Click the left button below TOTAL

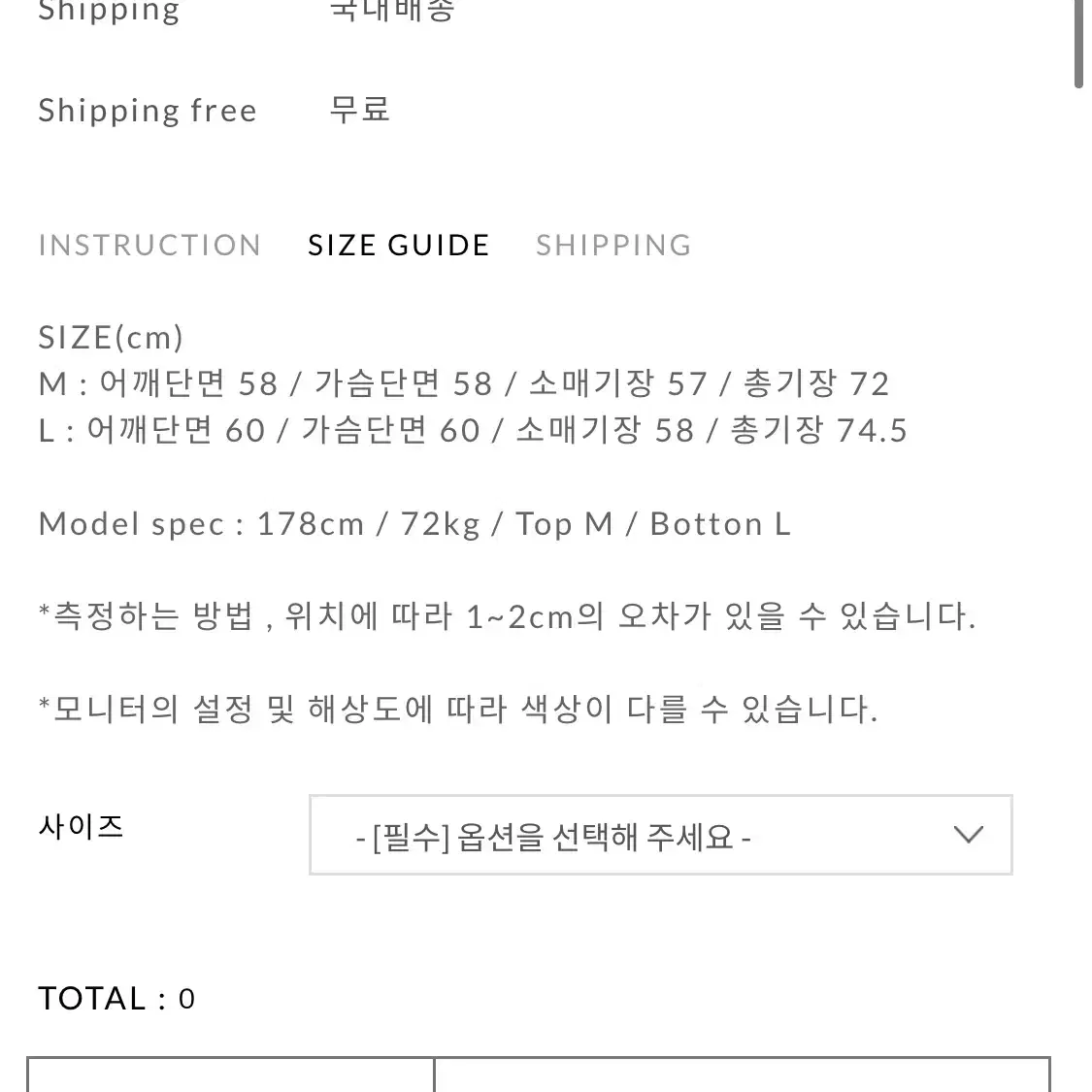(230, 1075)
